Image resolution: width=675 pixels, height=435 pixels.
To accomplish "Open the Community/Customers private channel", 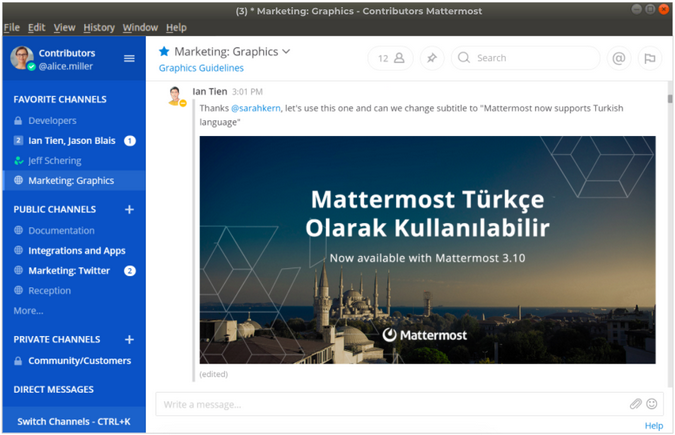I will pyautogui.click(x=74, y=361).
